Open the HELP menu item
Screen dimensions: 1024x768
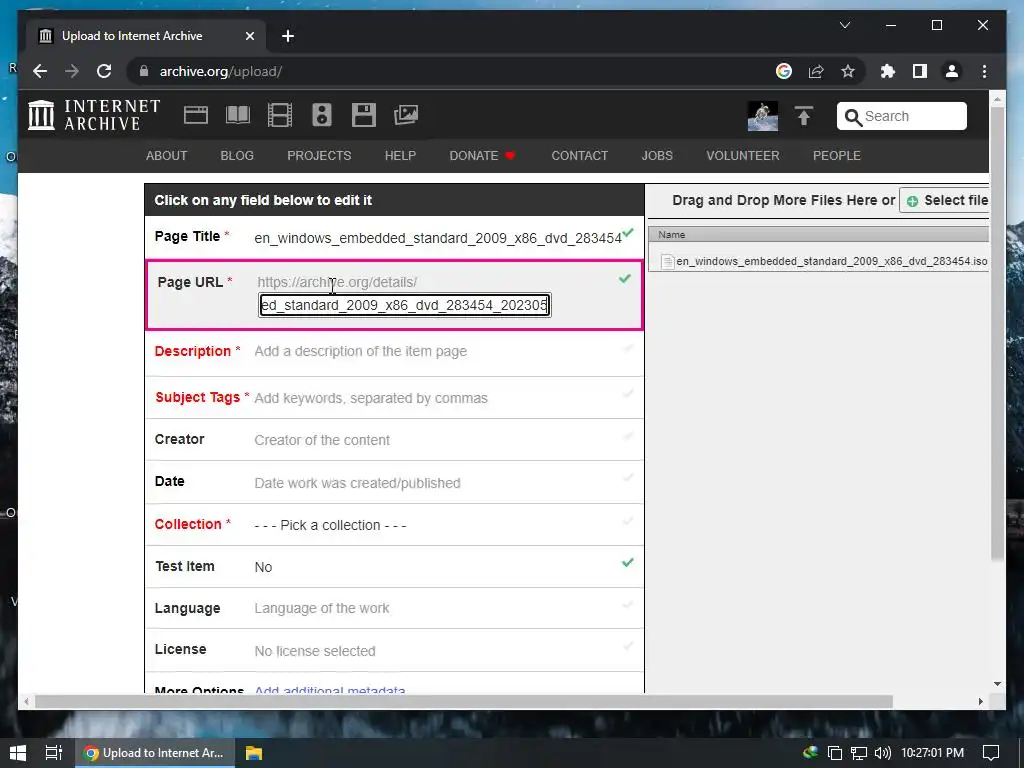400,155
